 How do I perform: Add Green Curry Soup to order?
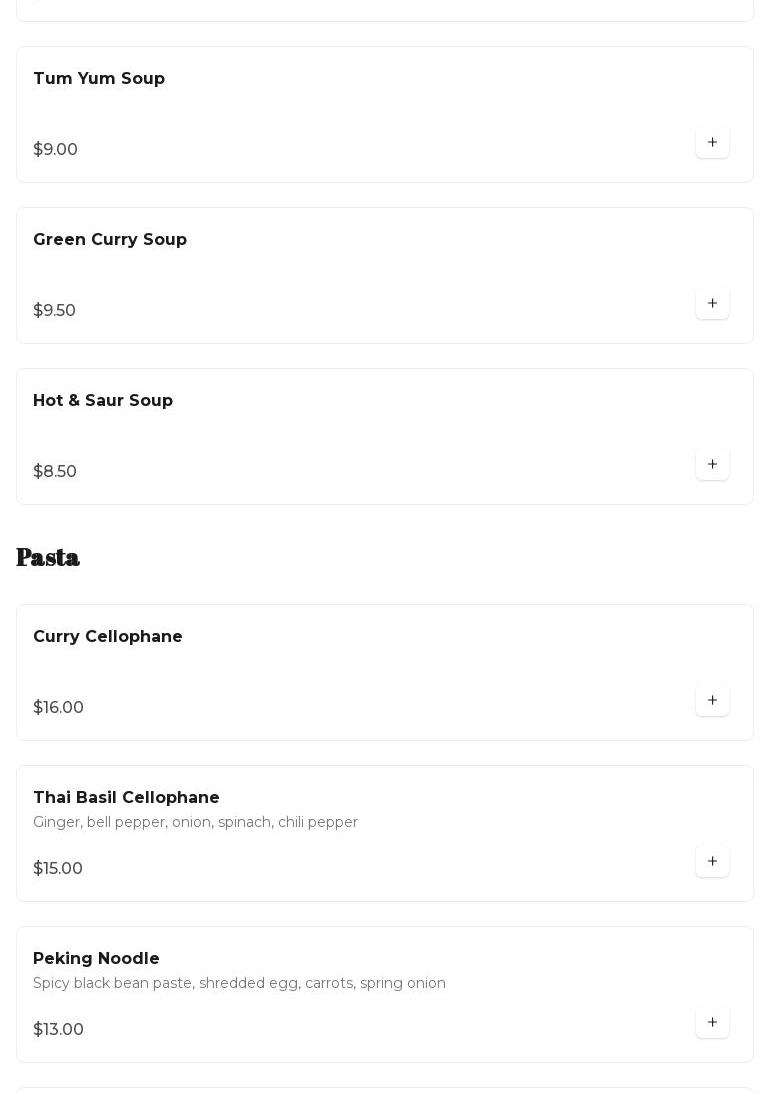coord(712,304)
